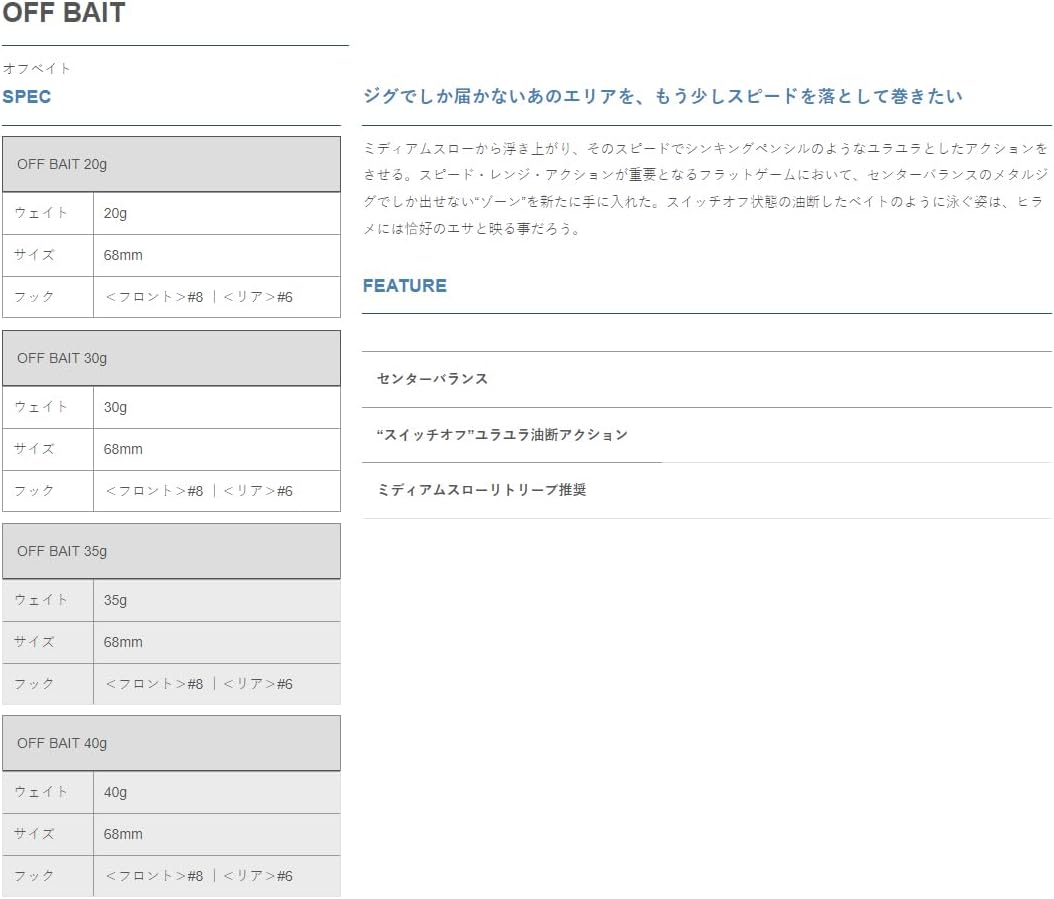Viewport: 1054px width, 899px height.
Task: Click the FEATURE section heading
Action: point(404,286)
